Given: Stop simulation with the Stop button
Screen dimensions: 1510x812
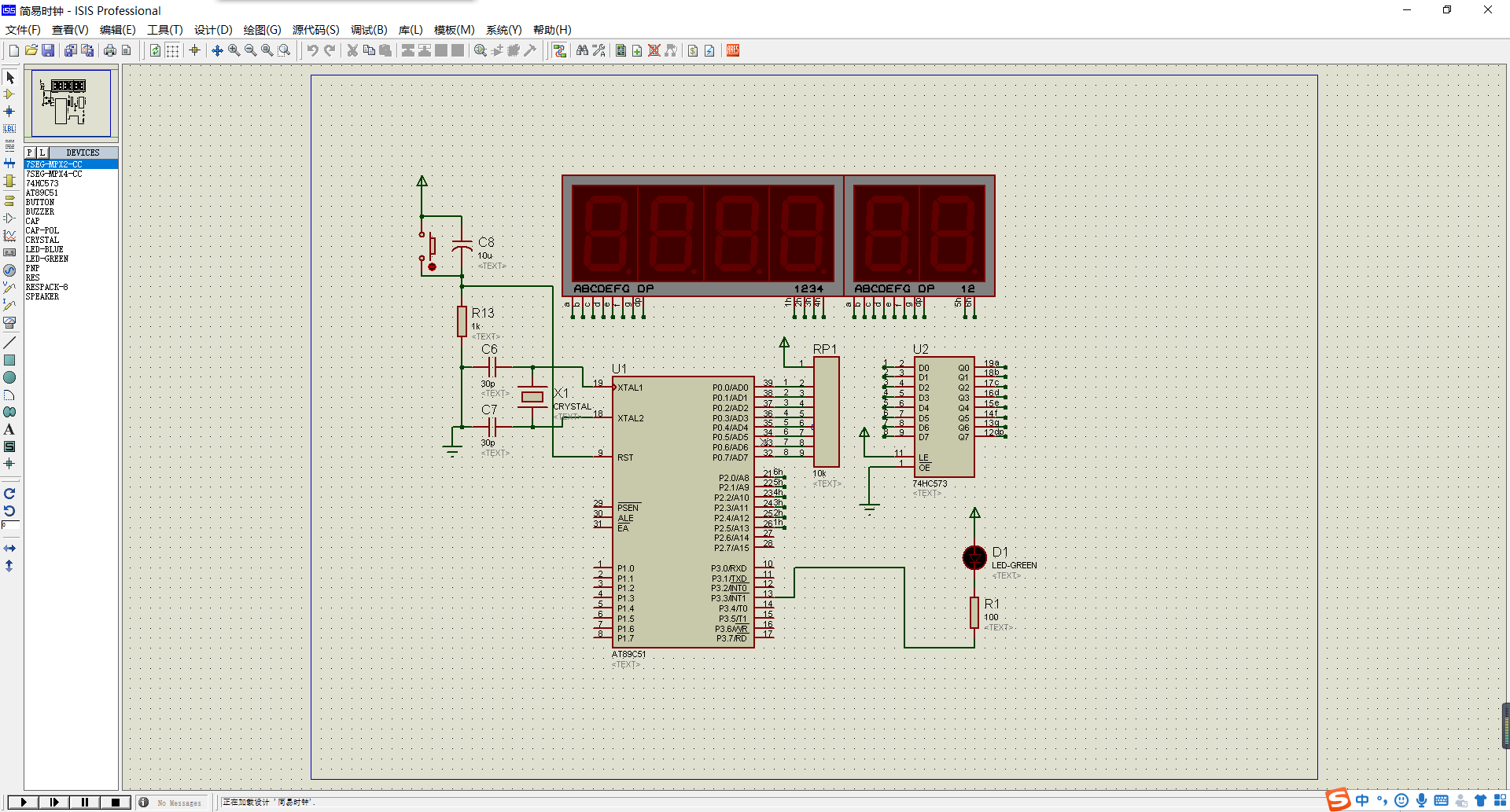Looking at the screenshot, I should click(116, 802).
